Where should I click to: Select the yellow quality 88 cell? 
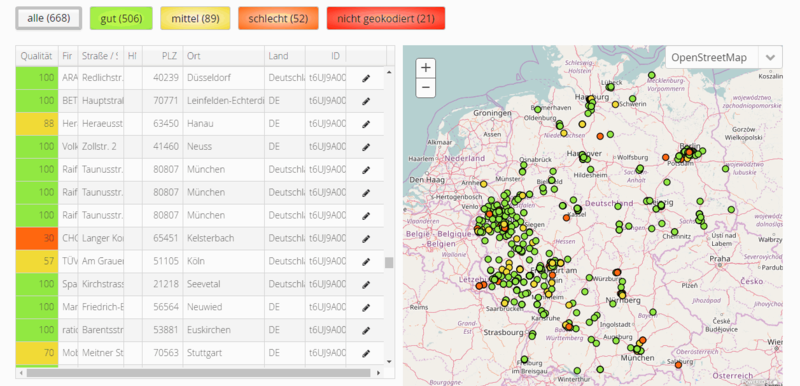(37, 124)
